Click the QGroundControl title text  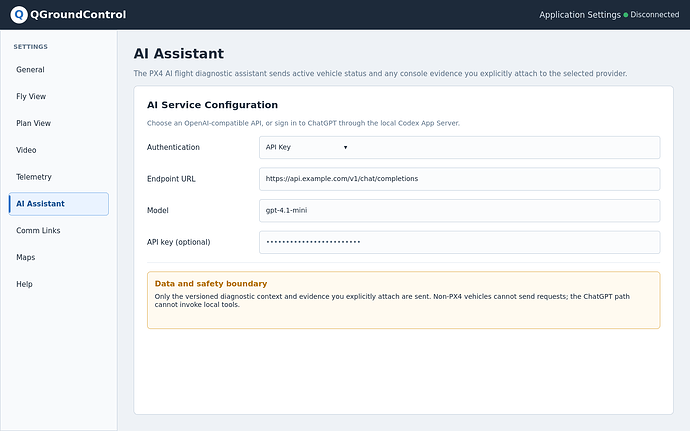pos(78,15)
